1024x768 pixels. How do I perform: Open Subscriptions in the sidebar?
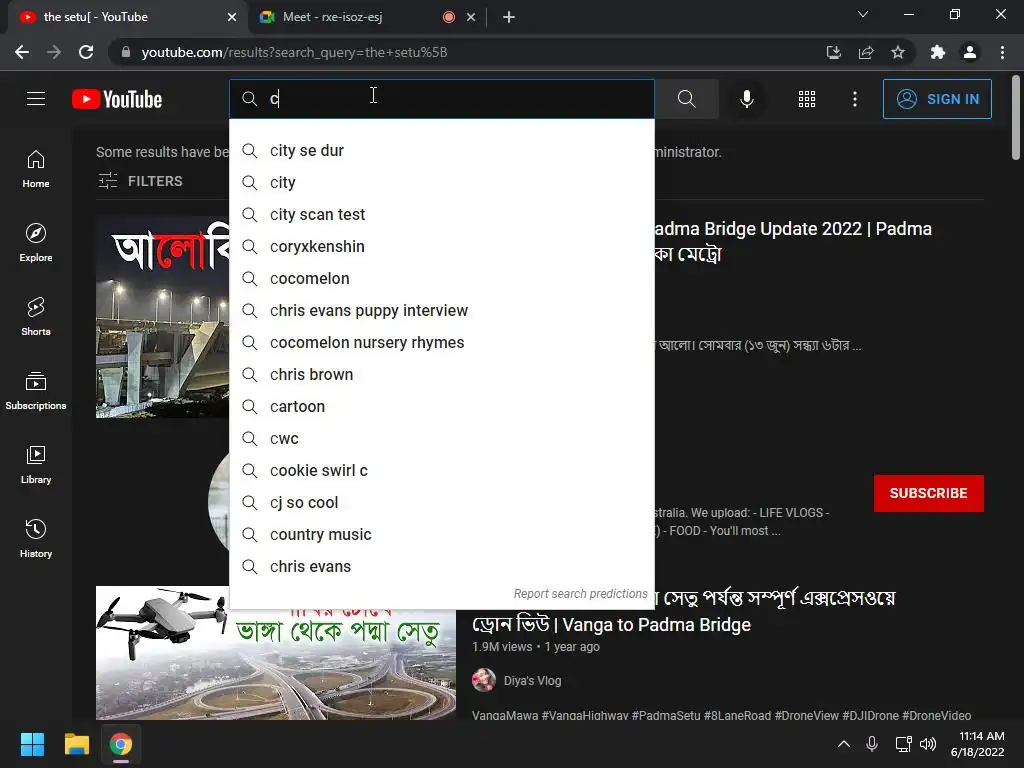[x=36, y=391]
